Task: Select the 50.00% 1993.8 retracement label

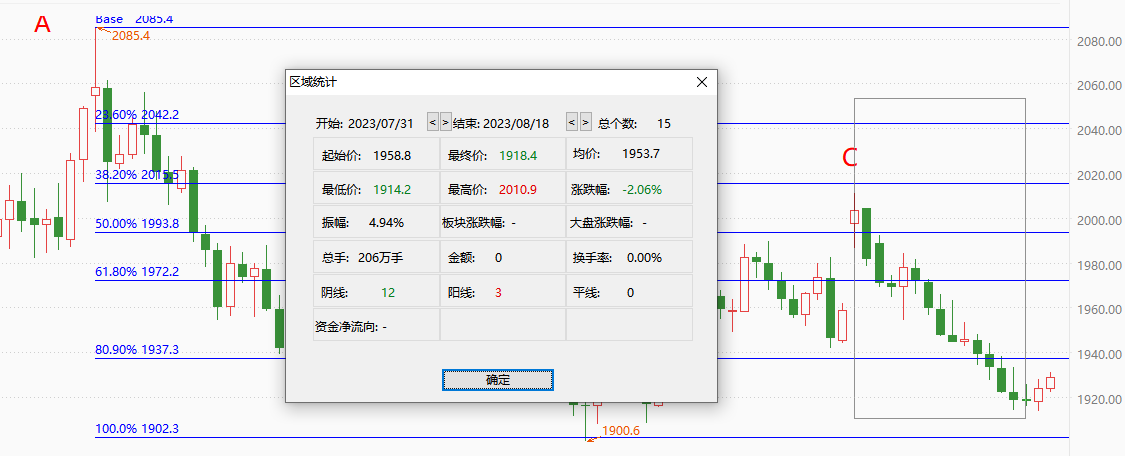Action: (x=137, y=224)
